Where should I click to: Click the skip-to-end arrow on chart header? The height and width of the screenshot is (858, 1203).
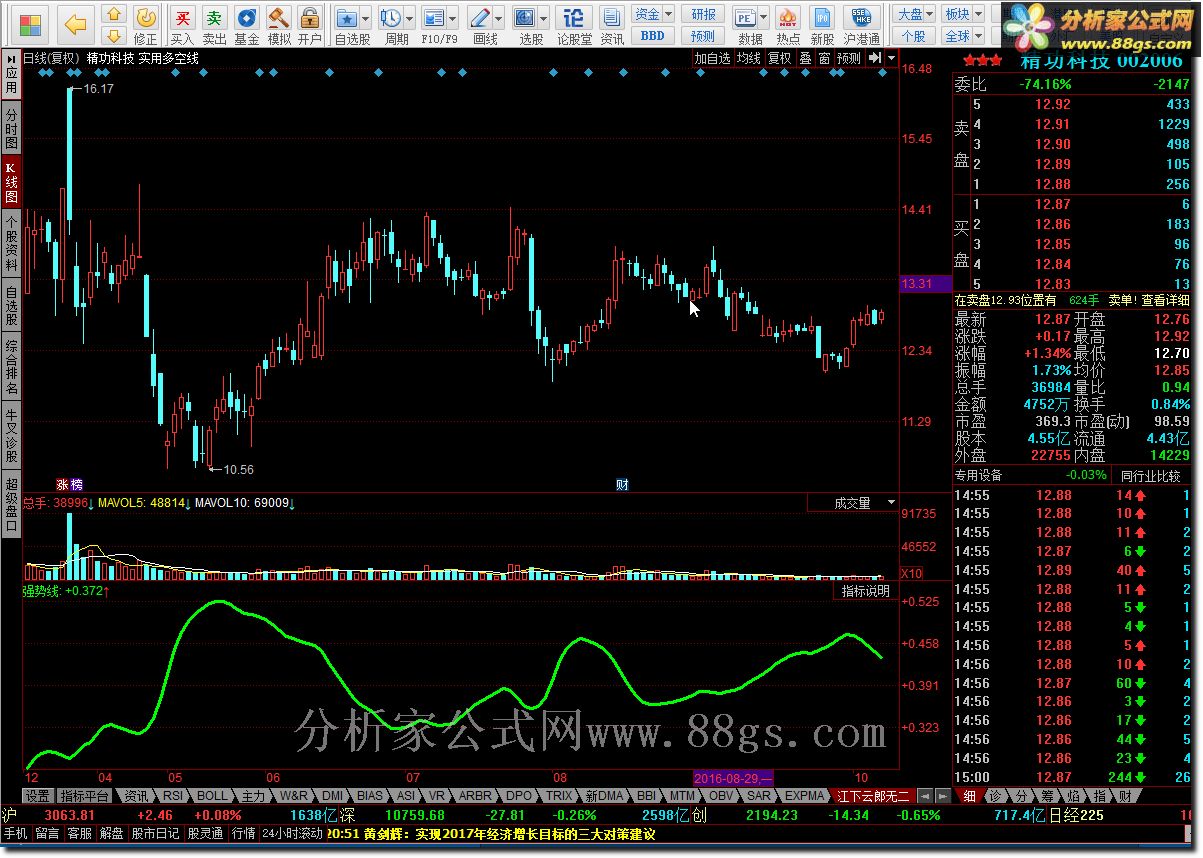[x=875, y=58]
